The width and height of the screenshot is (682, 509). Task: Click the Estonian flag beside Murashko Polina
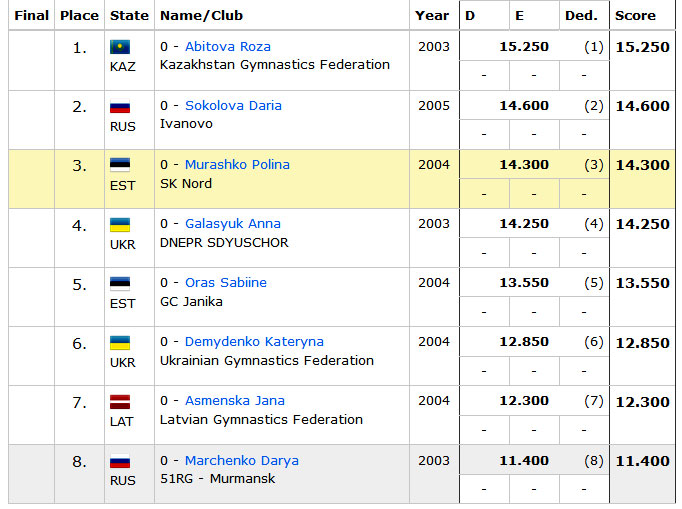(x=120, y=165)
